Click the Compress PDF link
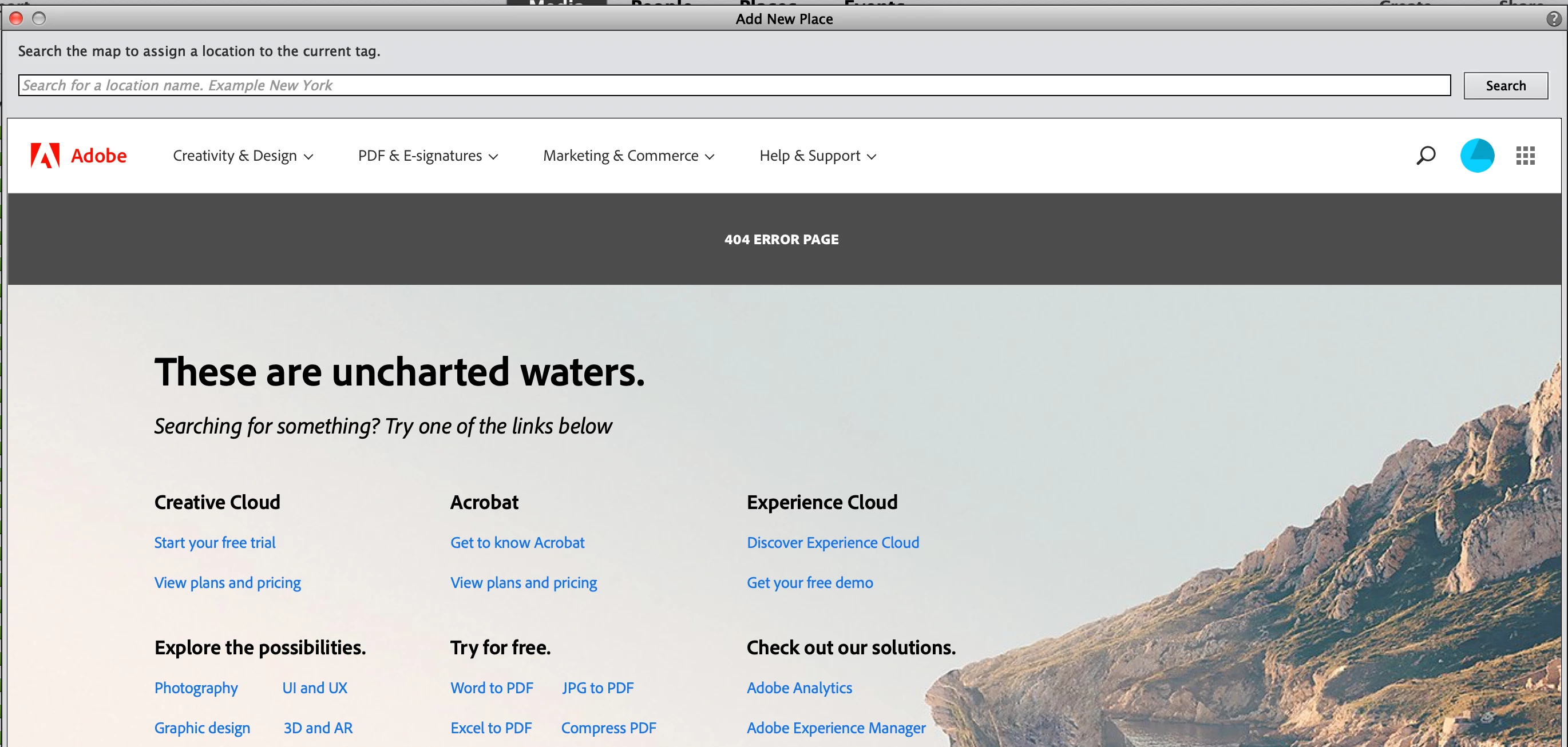This screenshot has height=747, width=1568. pos(608,728)
